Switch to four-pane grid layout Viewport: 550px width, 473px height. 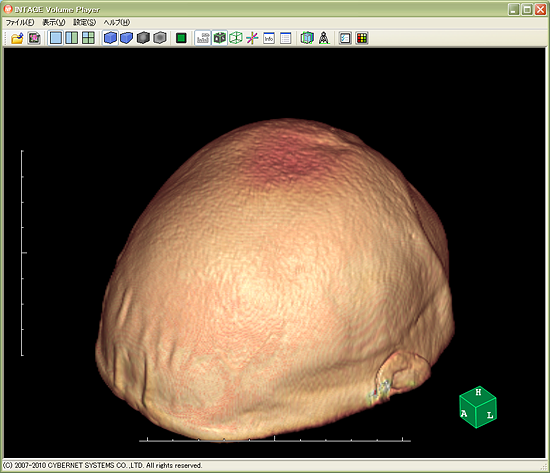point(88,38)
